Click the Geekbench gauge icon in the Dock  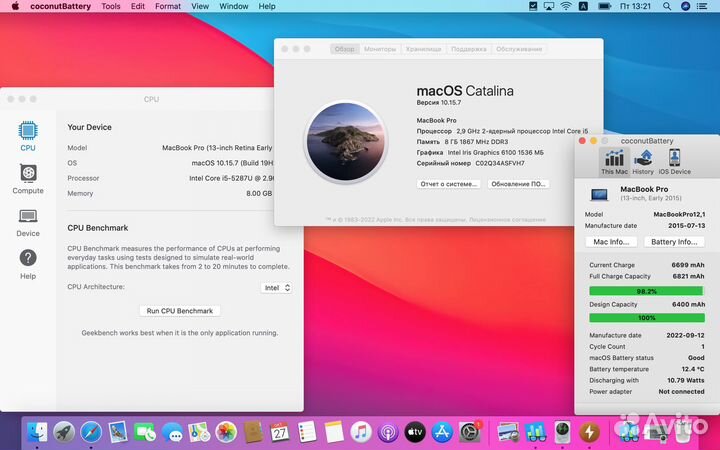(562, 432)
